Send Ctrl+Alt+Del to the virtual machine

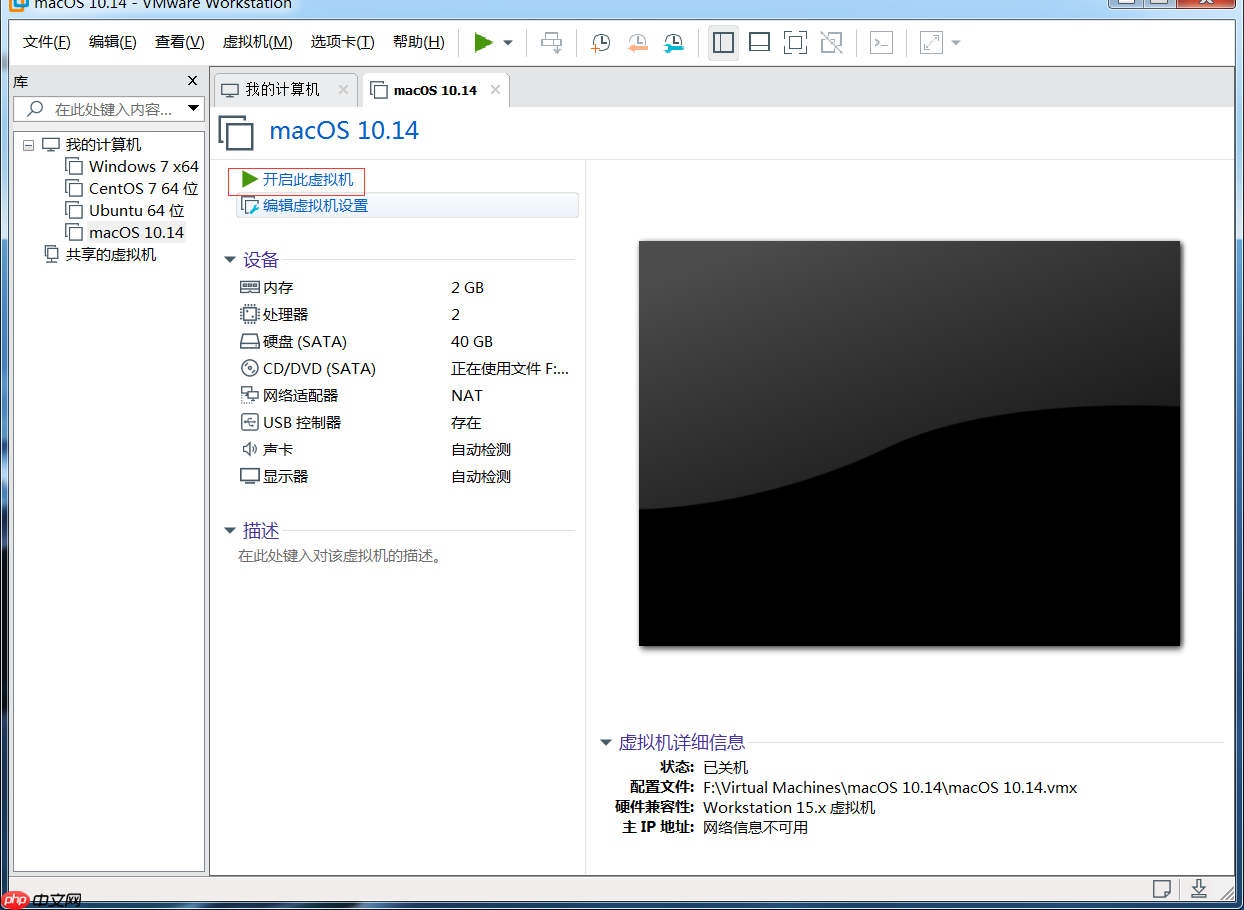(551, 42)
